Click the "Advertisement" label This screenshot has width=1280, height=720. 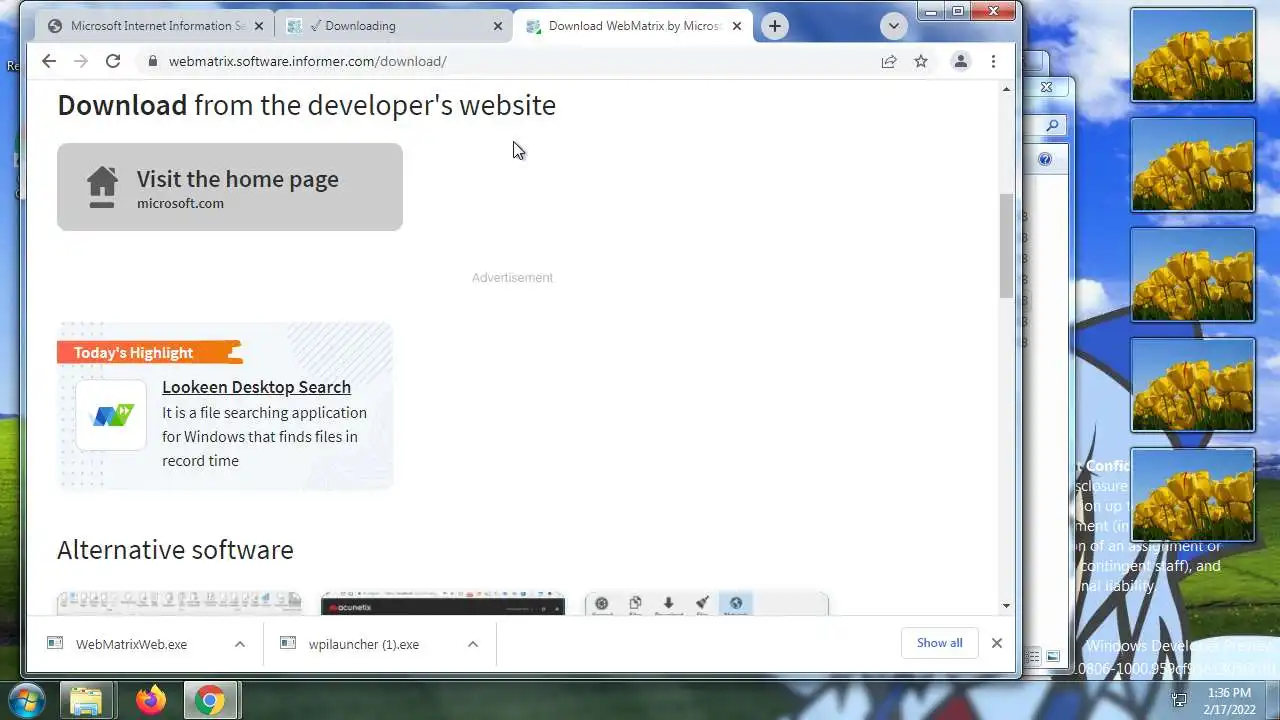point(512,278)
